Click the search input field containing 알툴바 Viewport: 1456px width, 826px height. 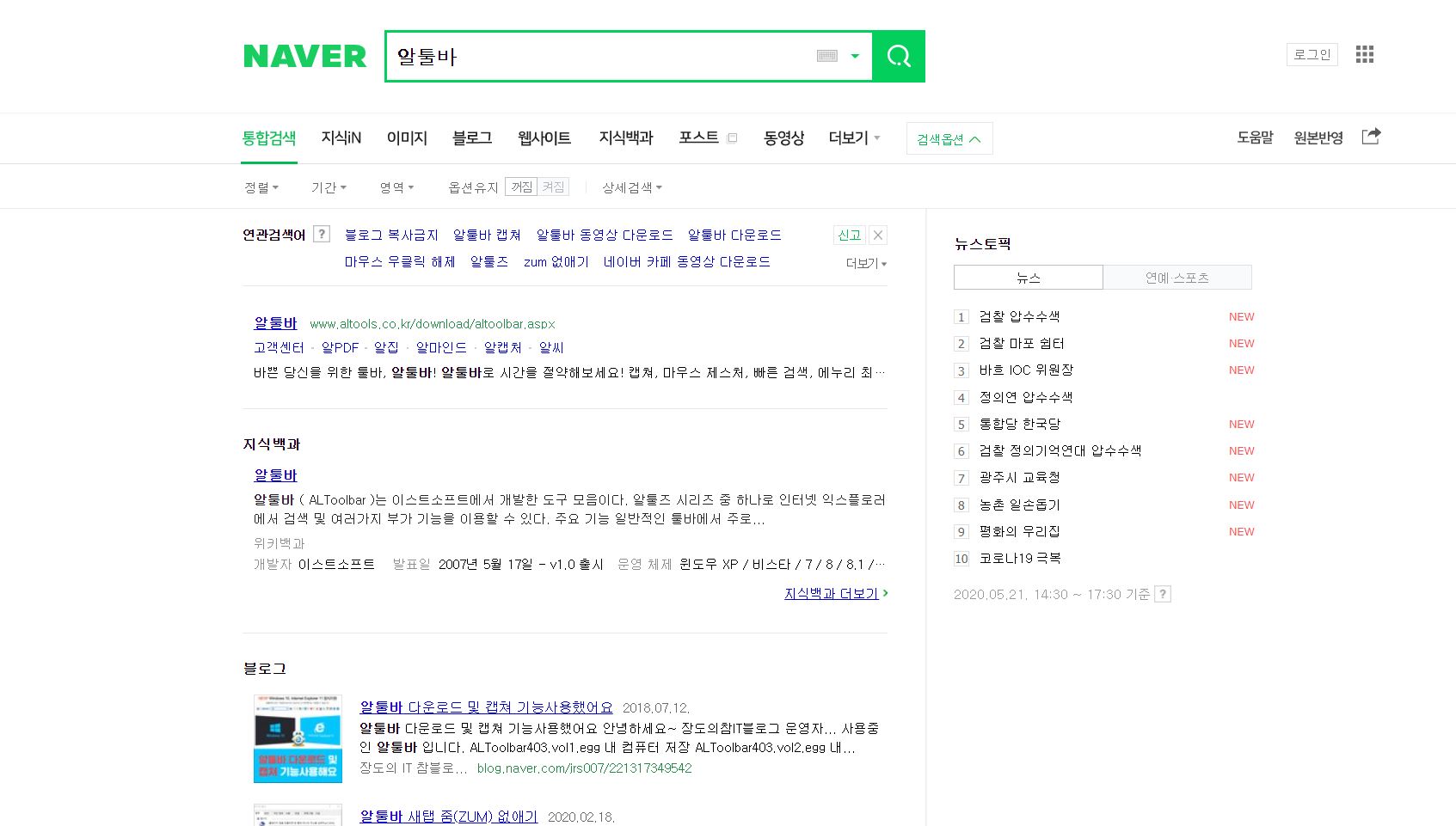pyautogui.click(x=602, y=57)
